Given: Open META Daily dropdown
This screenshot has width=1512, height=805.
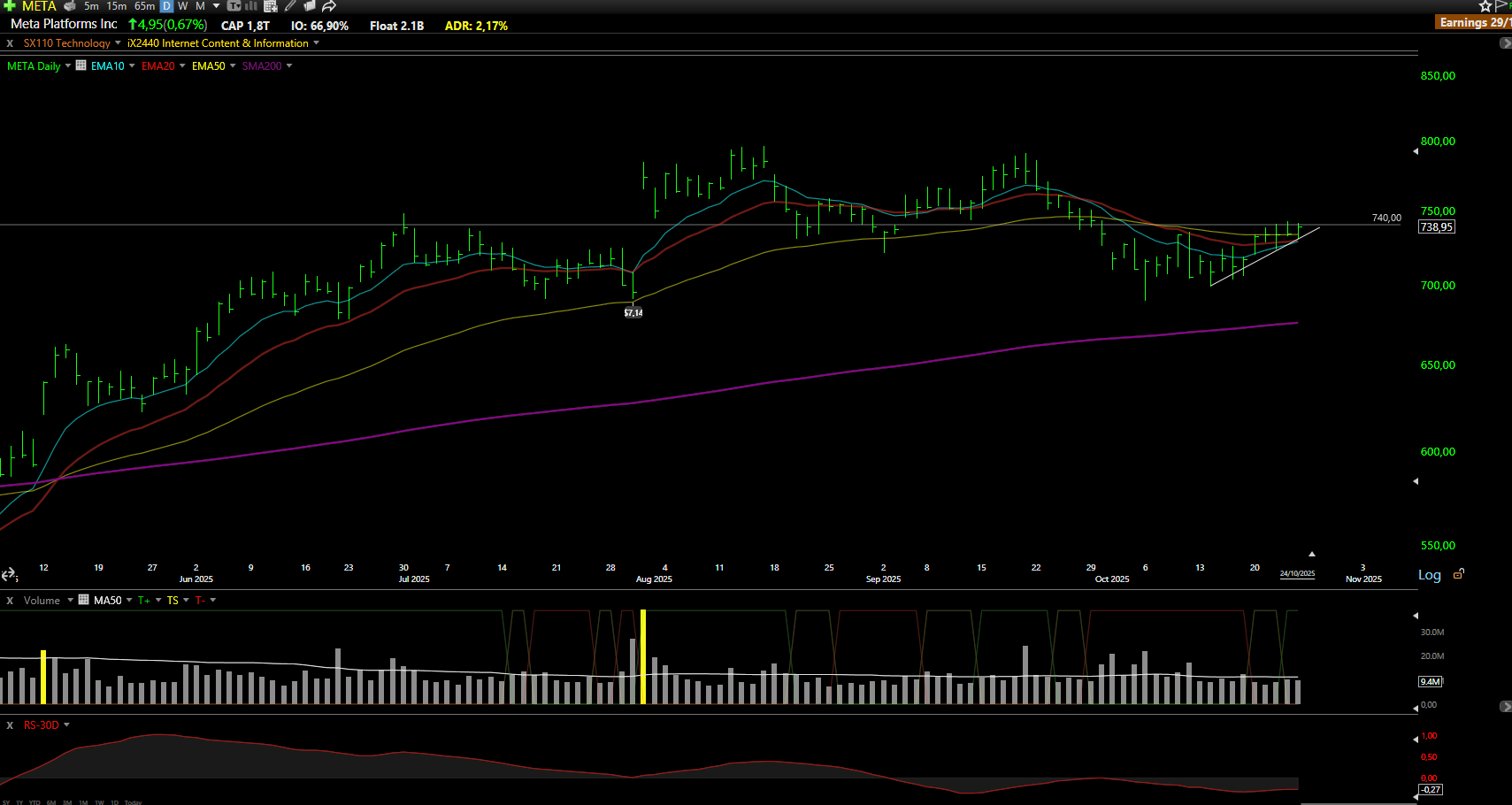Looking at the screenshot, I should coord(67,65).
